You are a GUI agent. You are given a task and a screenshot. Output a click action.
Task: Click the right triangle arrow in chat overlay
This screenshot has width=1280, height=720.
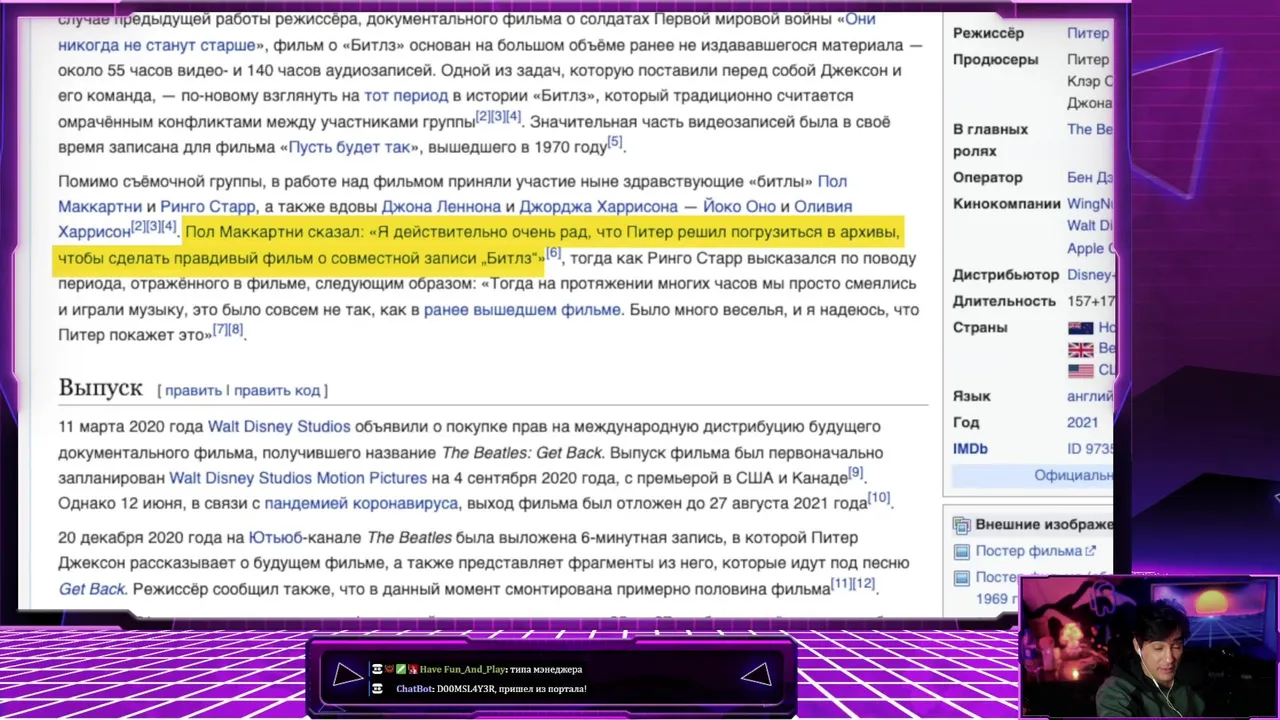click(x=756, y=675)
